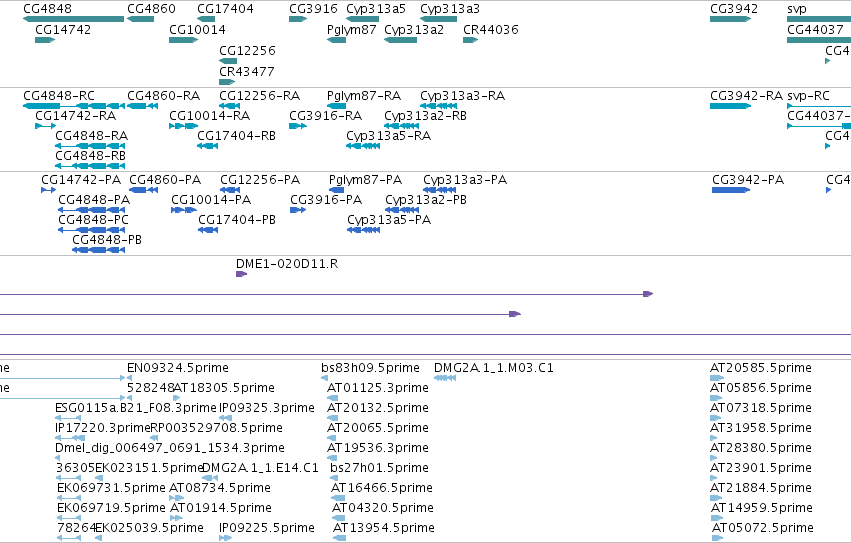Select the CG17404 gene label

225,9
